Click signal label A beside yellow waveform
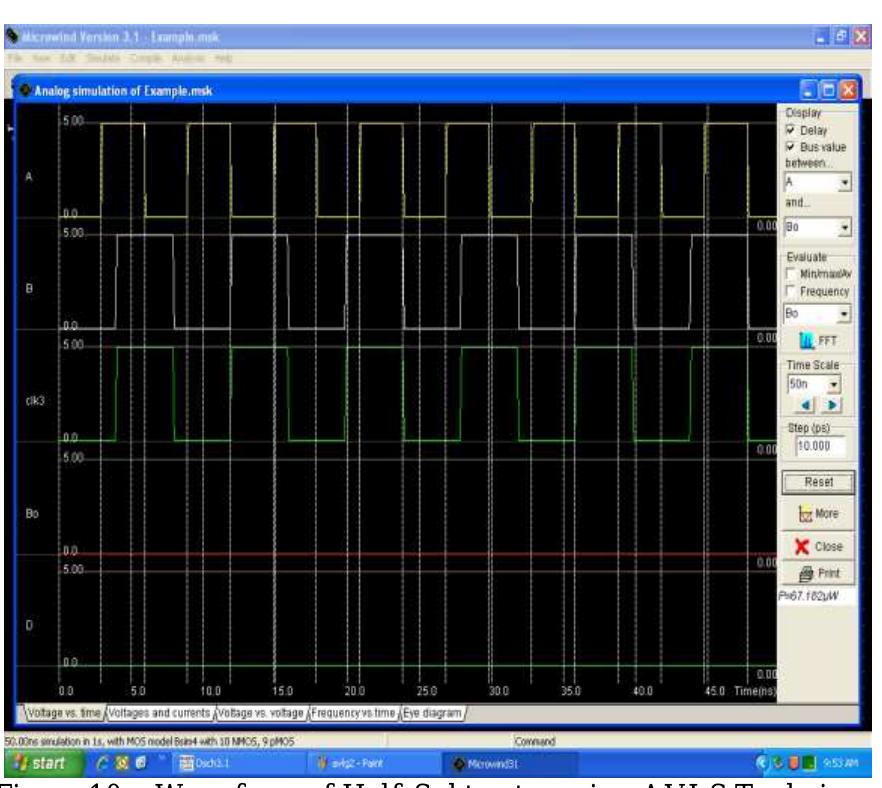Viewport: 882px width, 788px height. (x=29, y=177)
